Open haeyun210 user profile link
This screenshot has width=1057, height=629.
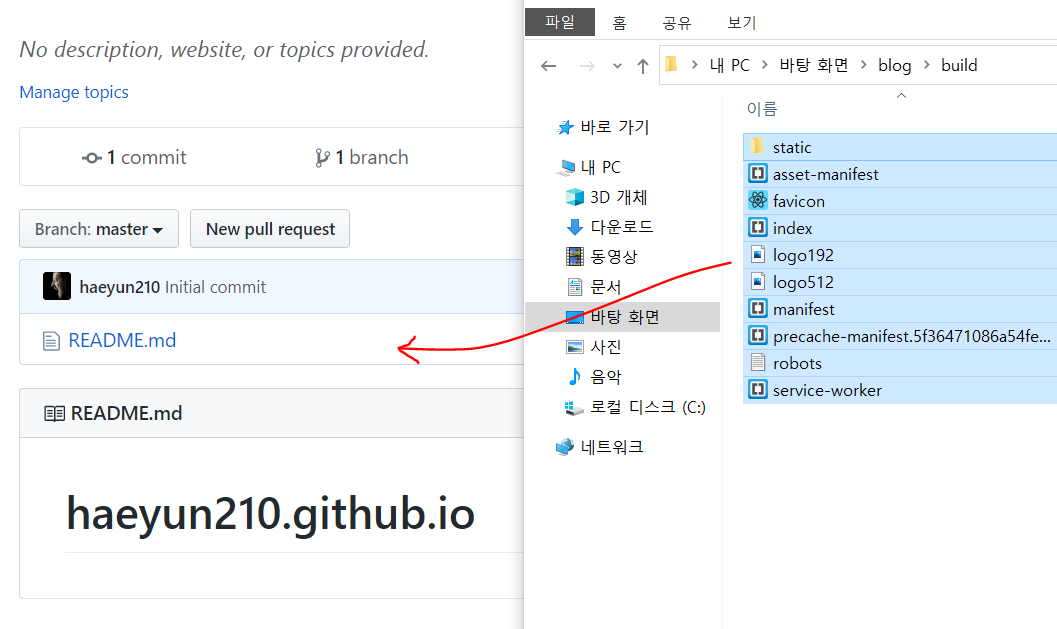(x=119, y=287)
